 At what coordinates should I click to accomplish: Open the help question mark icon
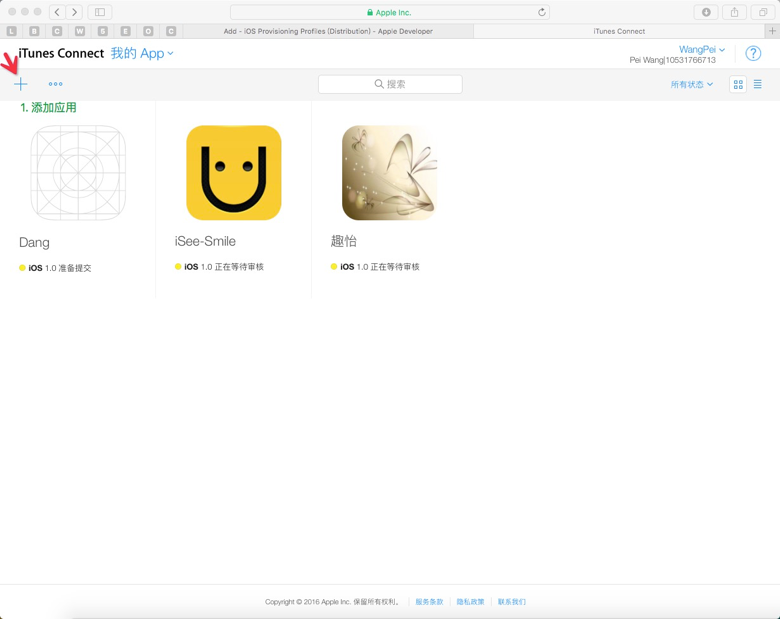(x=753, y=53)
